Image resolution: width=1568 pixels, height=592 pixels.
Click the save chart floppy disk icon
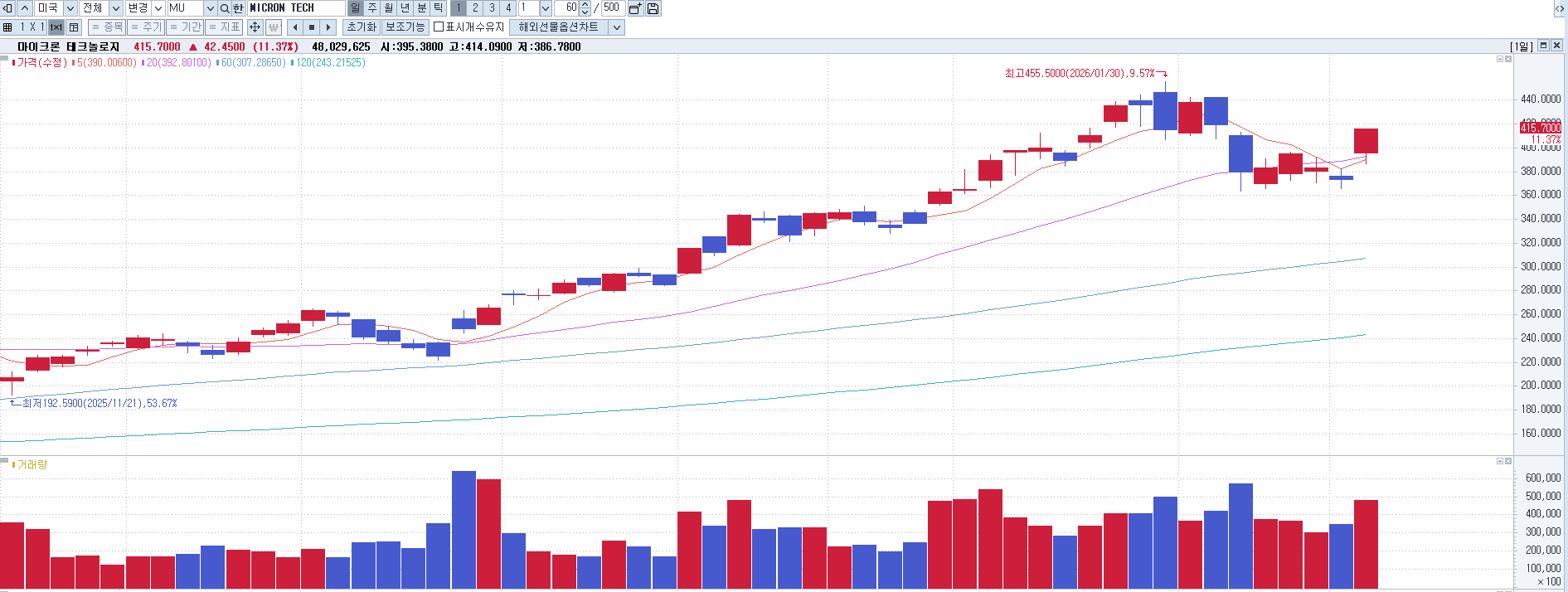[x=653, y=8]
